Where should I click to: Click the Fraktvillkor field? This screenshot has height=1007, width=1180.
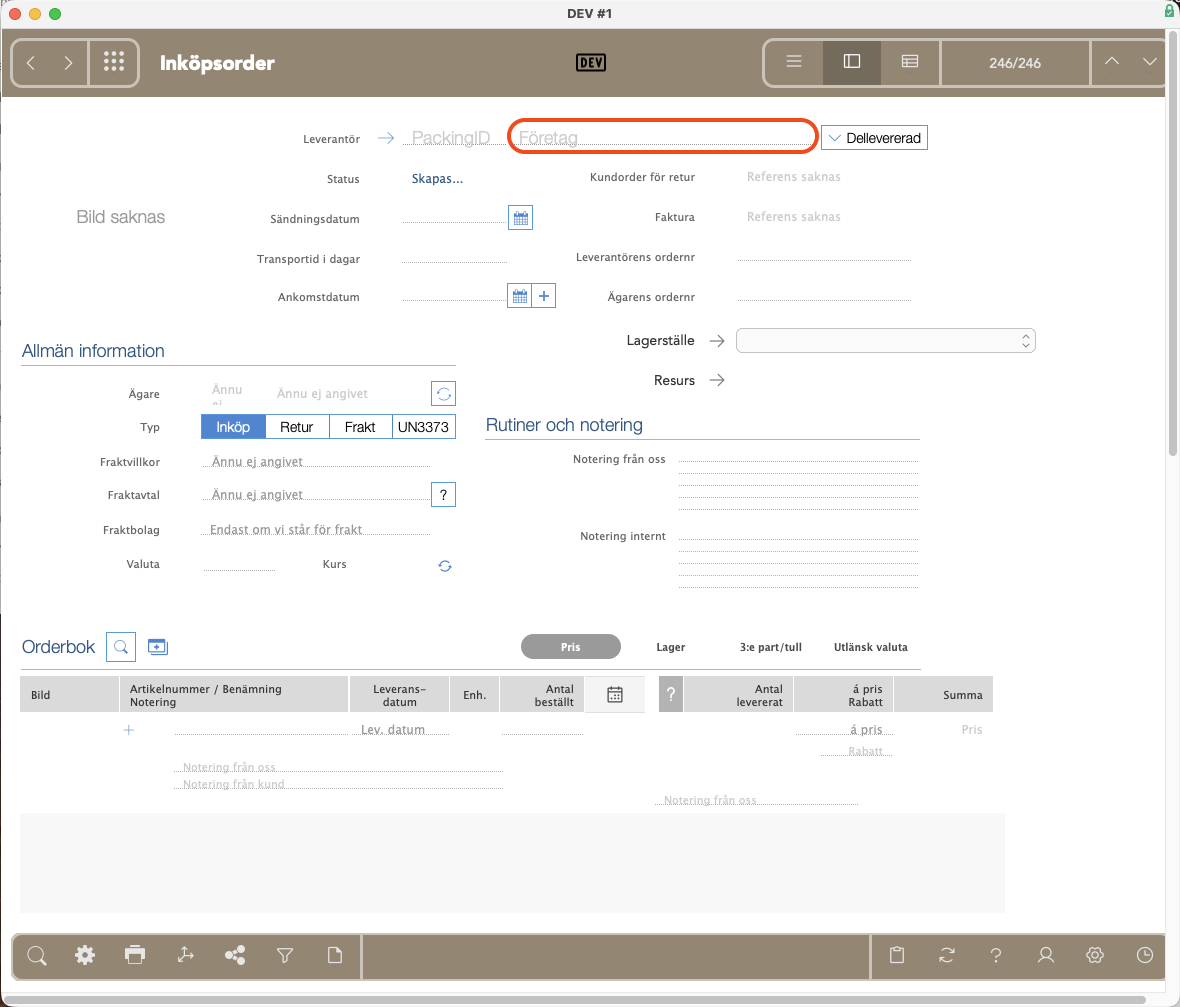317,461
